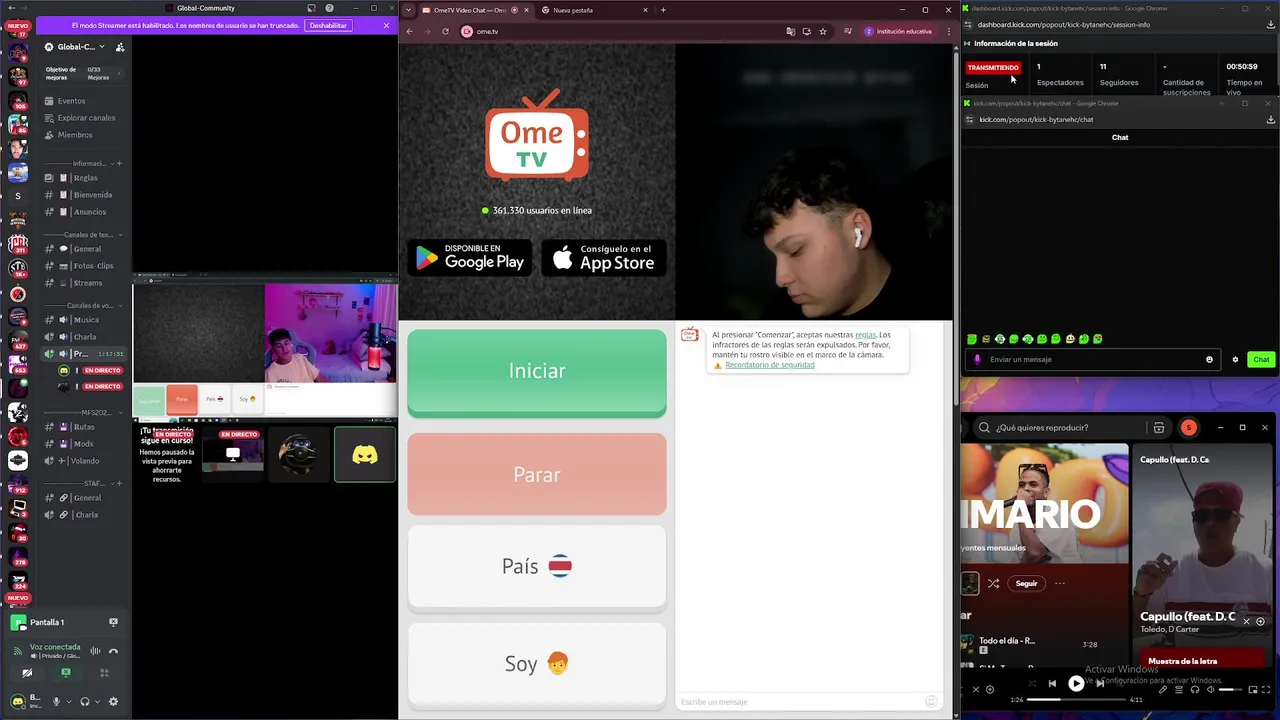The image size is (1280, 720).
Task: Open Discord noise suppression waveform icon
Action: pyautogui.click(x=95, y=651)
